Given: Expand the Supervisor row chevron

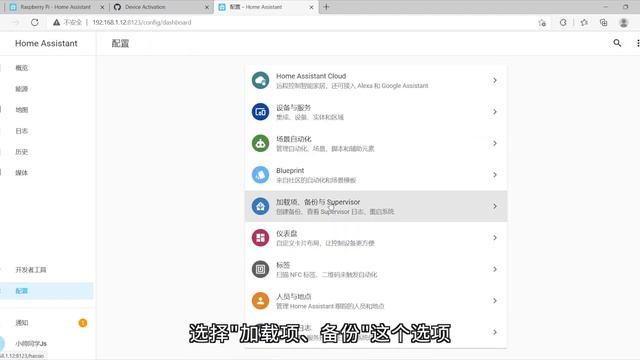Looking at the screenshot, I should pyautogui.click(x=495, y=206).
